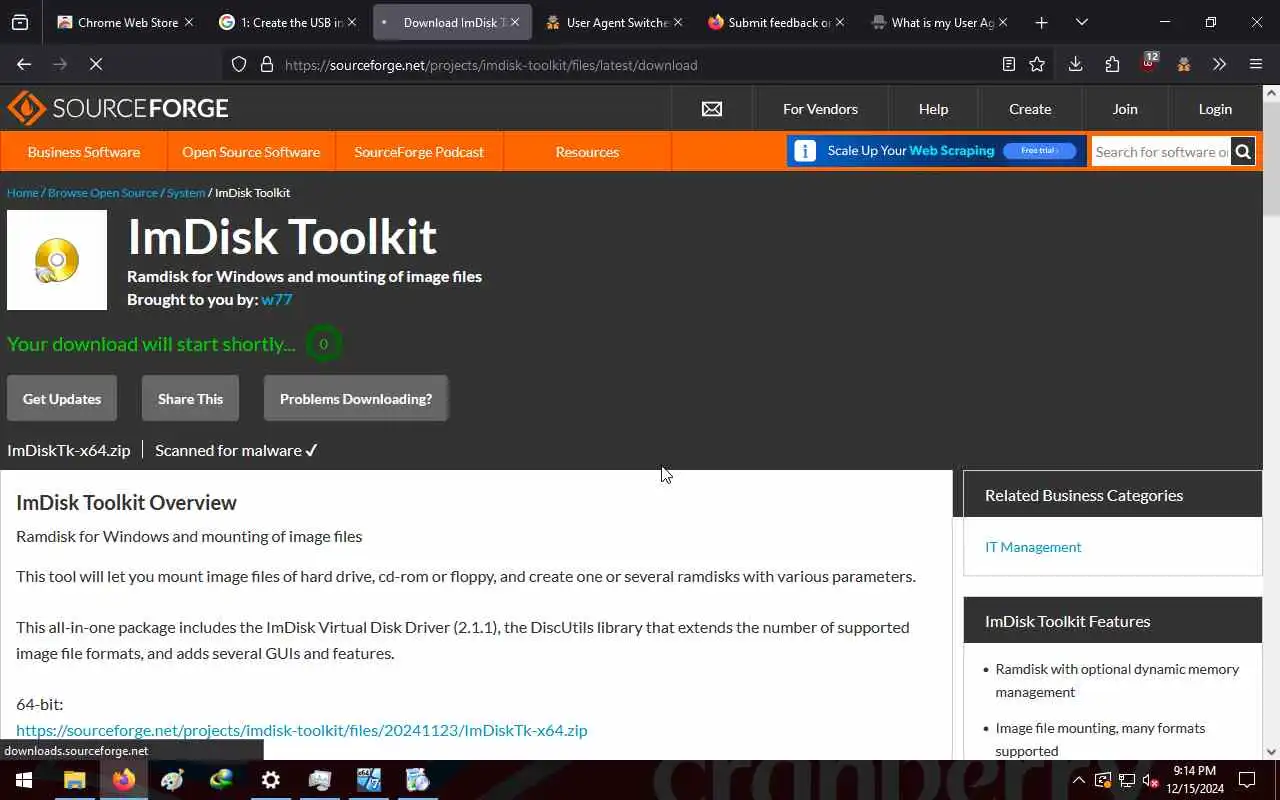Open the ImDiskTk-x64.zip 64-bit download link

pyautogui.click(x=301, y=730)
